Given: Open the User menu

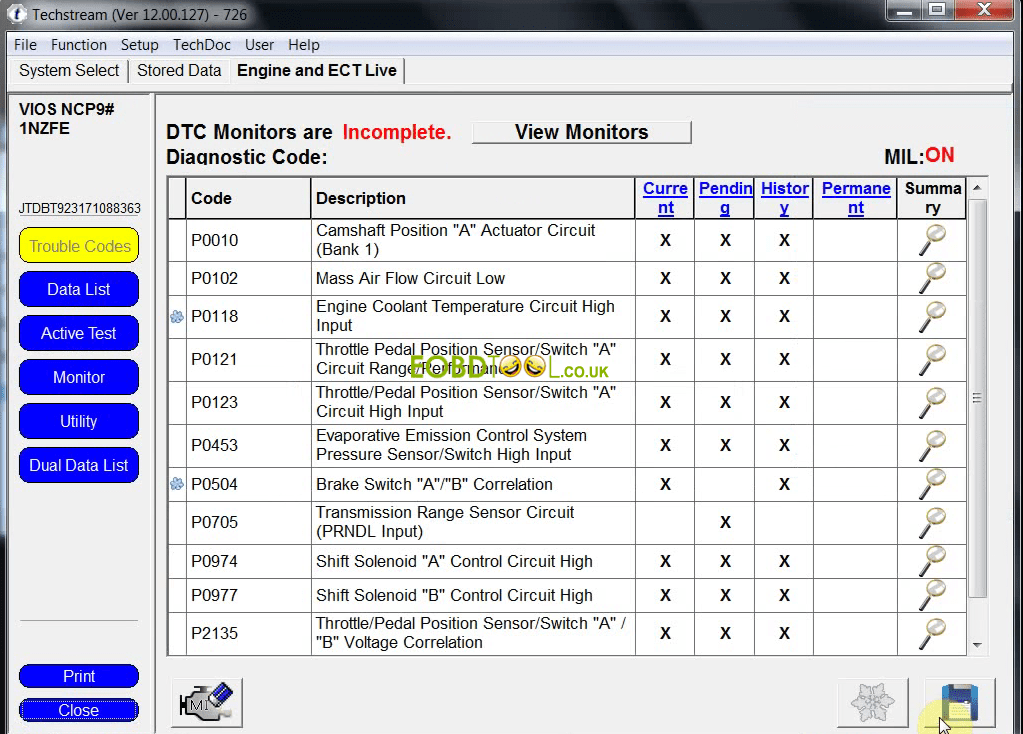Looking at the screenshot, I should 259,45.
